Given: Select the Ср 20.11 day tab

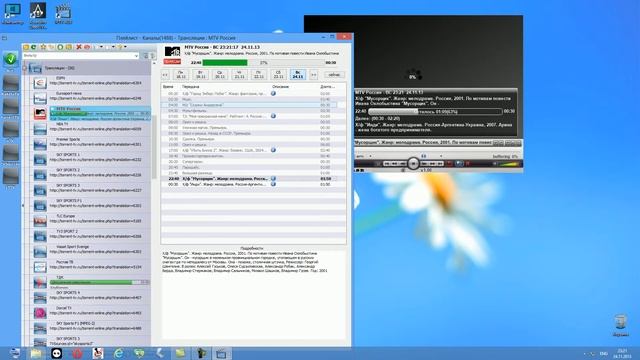Looking at the screenshot, I should [x=220, y=74].
